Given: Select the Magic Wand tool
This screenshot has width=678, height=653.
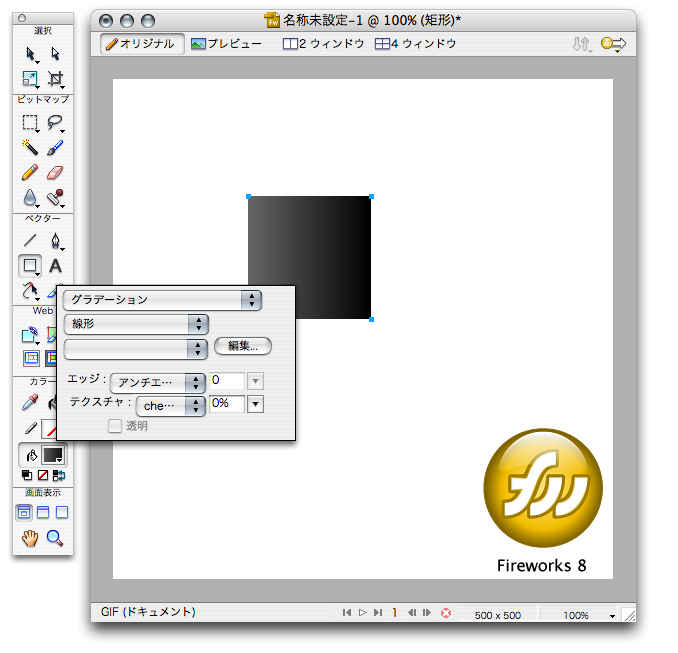Looking at the screenshot, I should click(30, 148).
